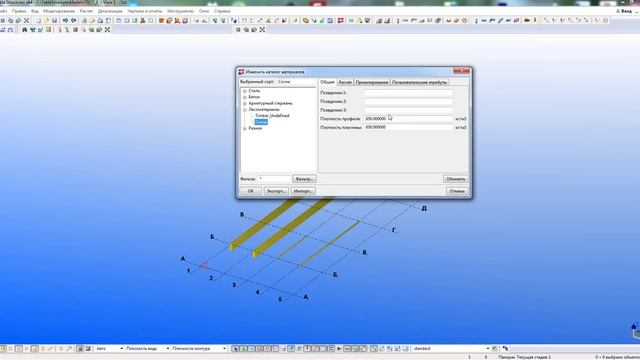The height and width of the screenshot is (360, 640).
Task: Select the Лесоматериалы tree label
Action: [264, 110]
